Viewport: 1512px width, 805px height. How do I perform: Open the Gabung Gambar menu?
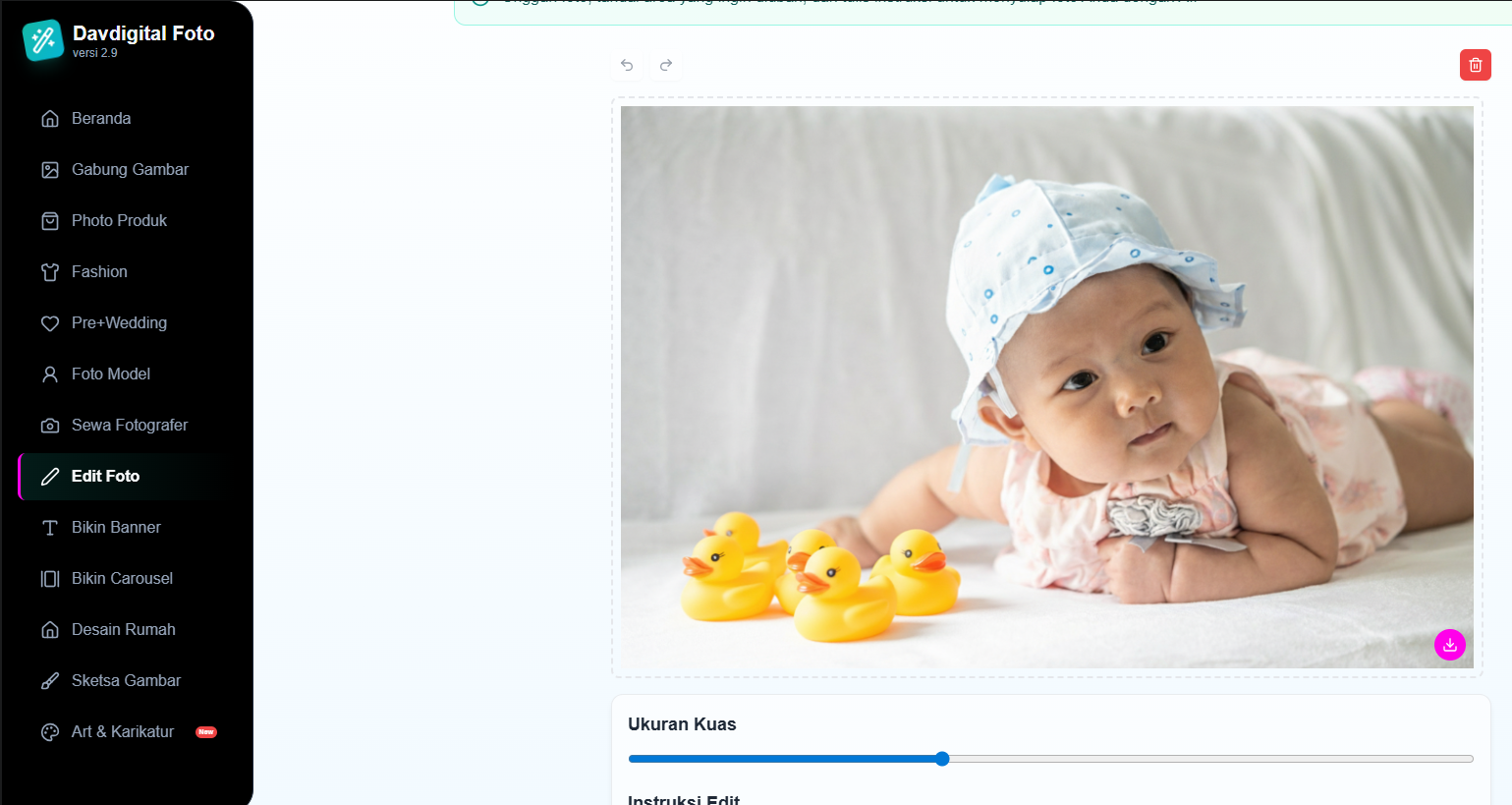[x=130, y=170]
